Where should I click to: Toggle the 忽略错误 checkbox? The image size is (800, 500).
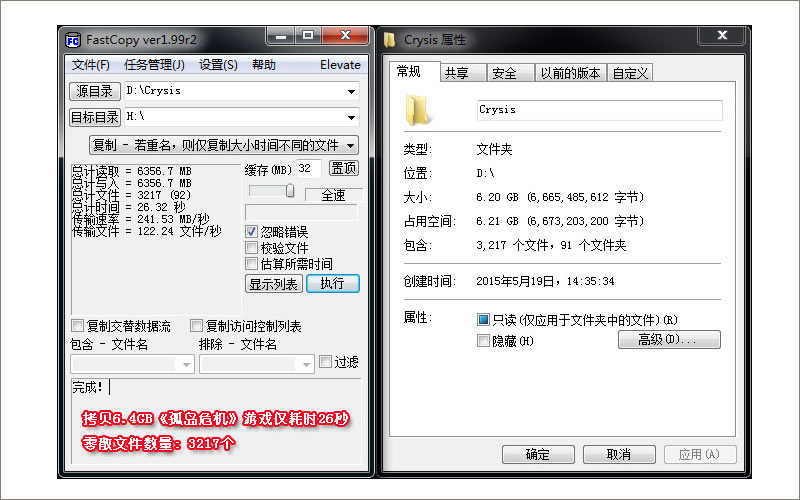pyautogui.click(x=252, y=232)
